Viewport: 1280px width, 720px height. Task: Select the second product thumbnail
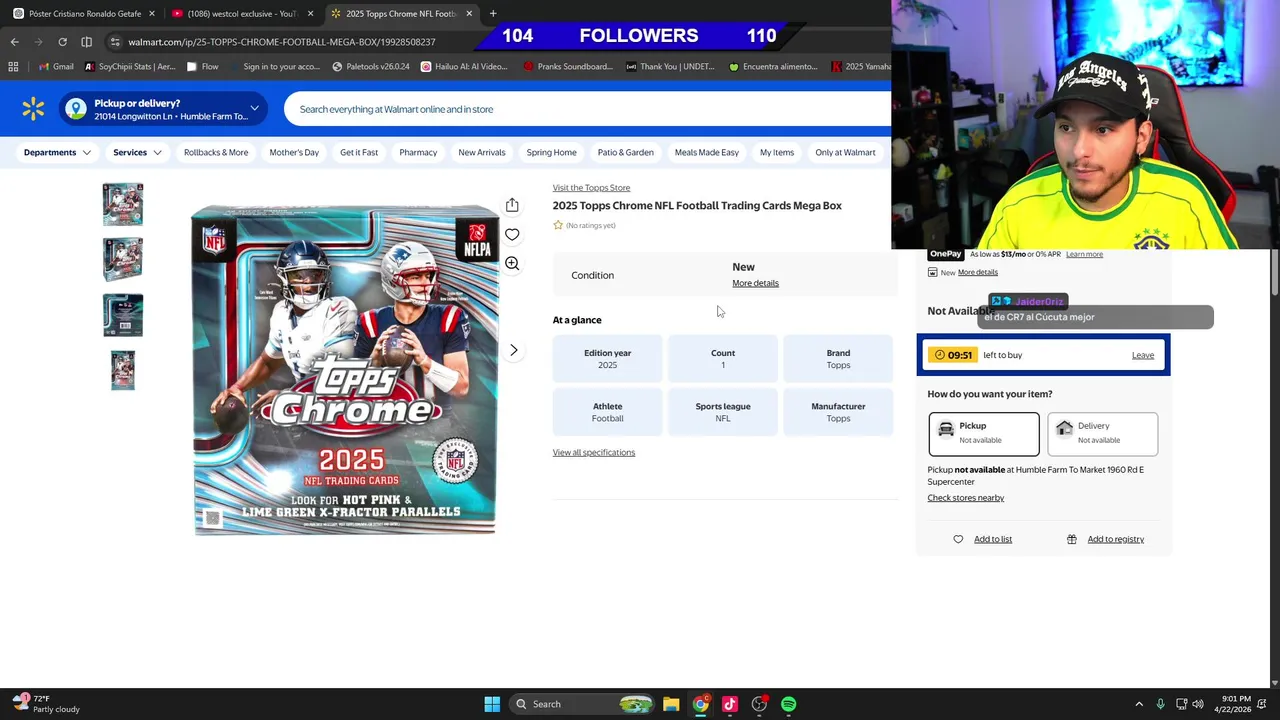point(123,260)
